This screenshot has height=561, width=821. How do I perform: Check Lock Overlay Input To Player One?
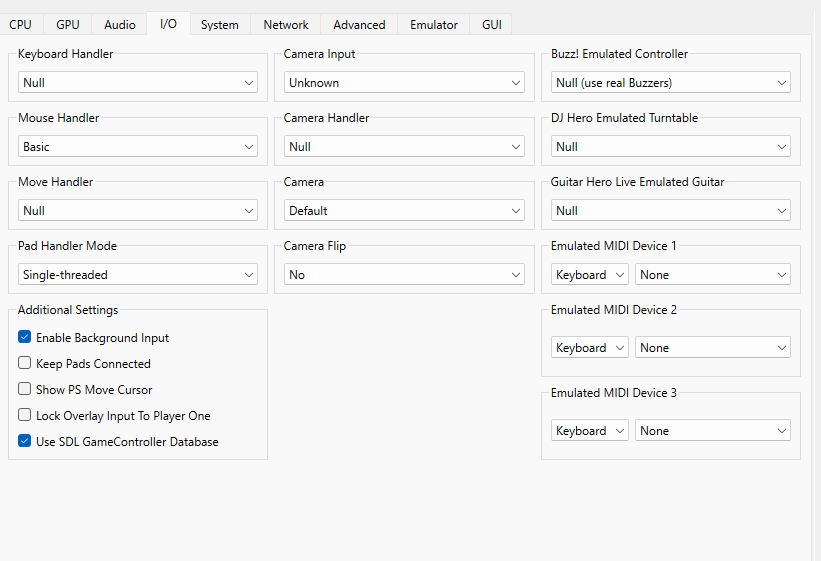[x=25, y=416]
